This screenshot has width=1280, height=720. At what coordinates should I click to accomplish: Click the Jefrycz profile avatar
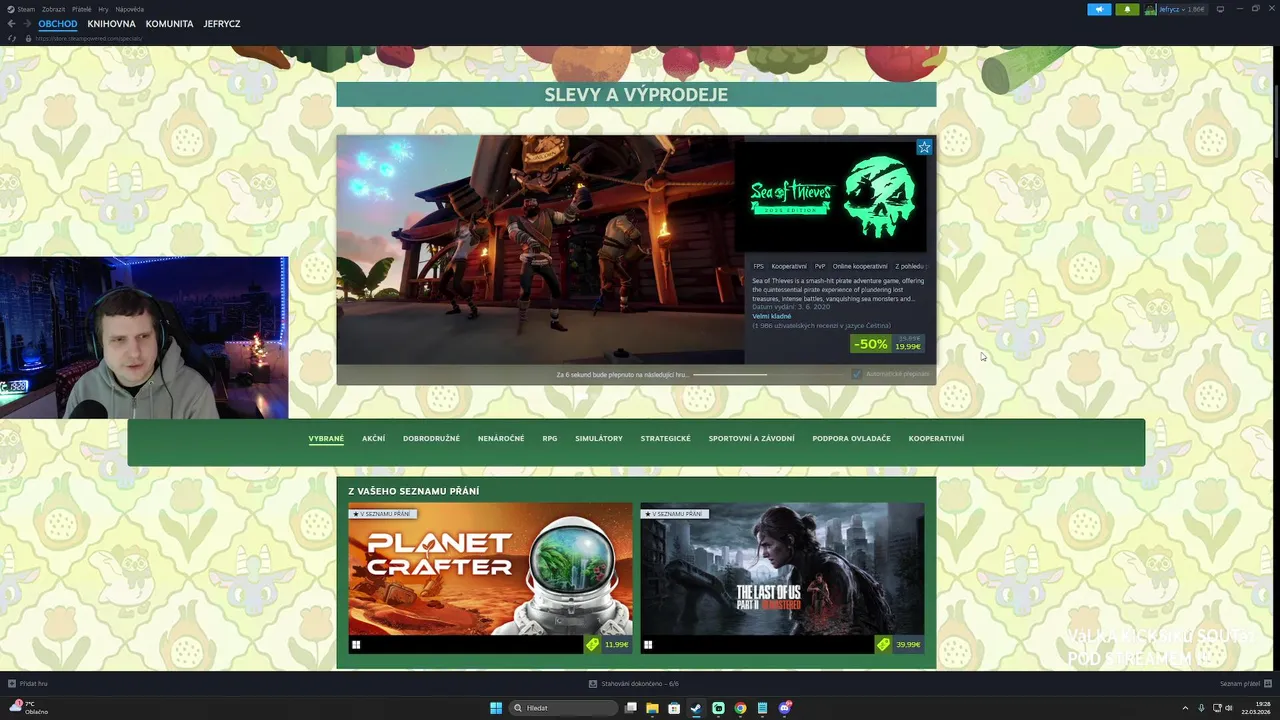pyautogui.click(x=1151, y=9)
